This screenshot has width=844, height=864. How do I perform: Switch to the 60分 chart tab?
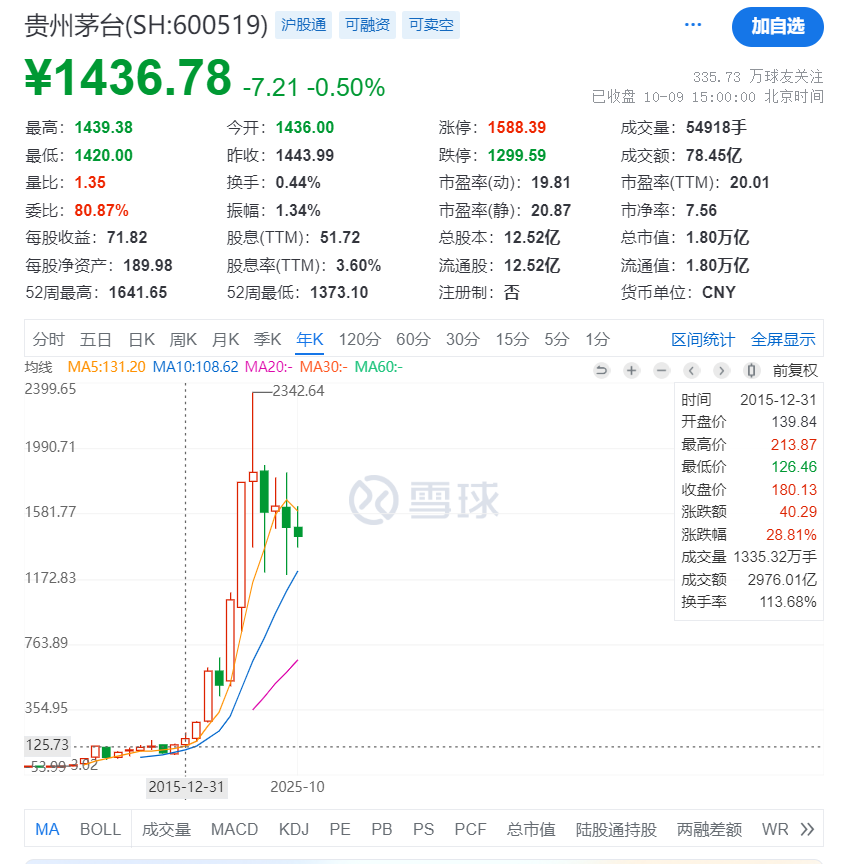point(413,339)
